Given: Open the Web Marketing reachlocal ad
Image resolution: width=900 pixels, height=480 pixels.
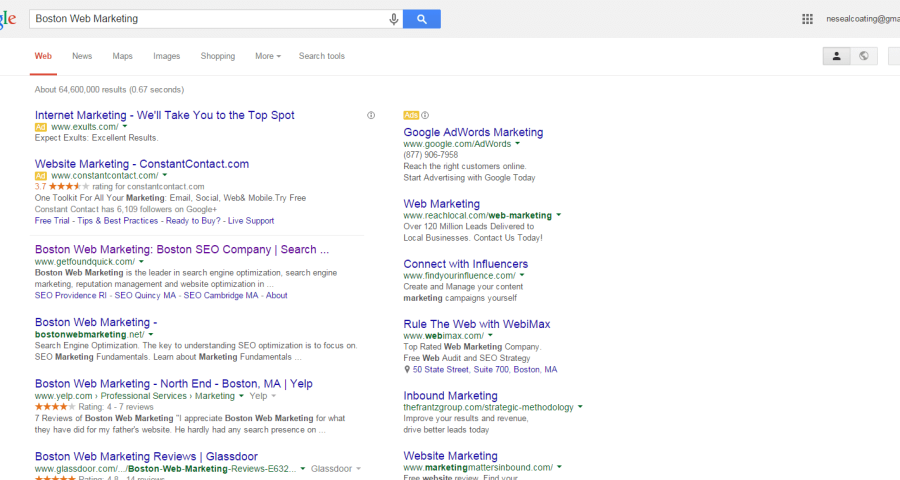Looking at the screenshot, I should 441,204.
